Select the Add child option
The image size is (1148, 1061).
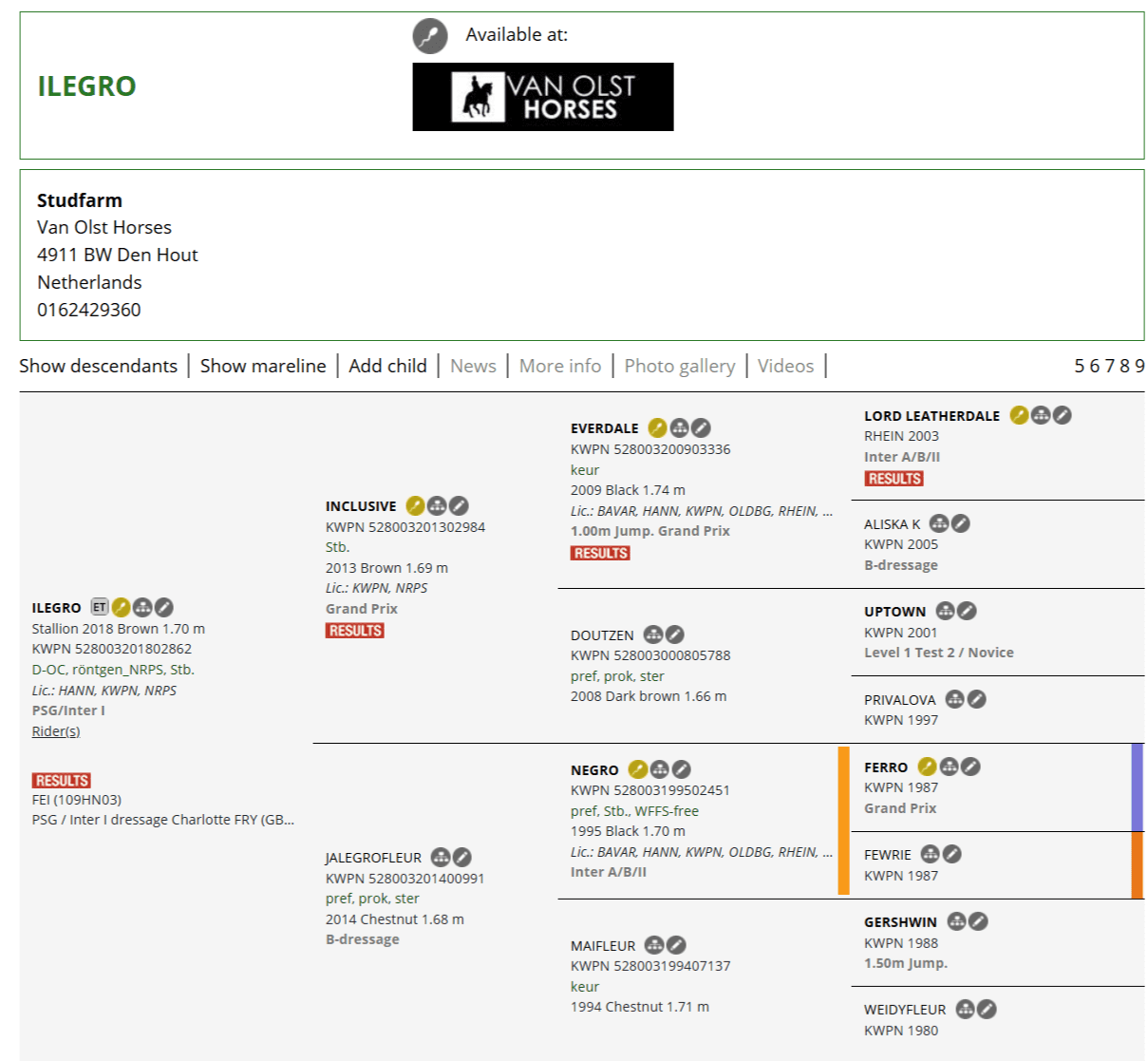387,366
